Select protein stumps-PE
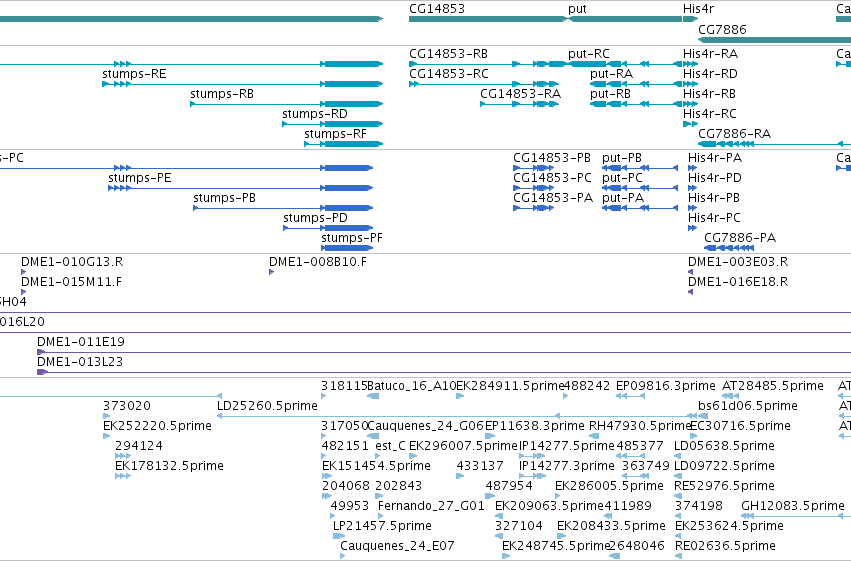Viewport: 851px width, 561px height. pos(240,188)
